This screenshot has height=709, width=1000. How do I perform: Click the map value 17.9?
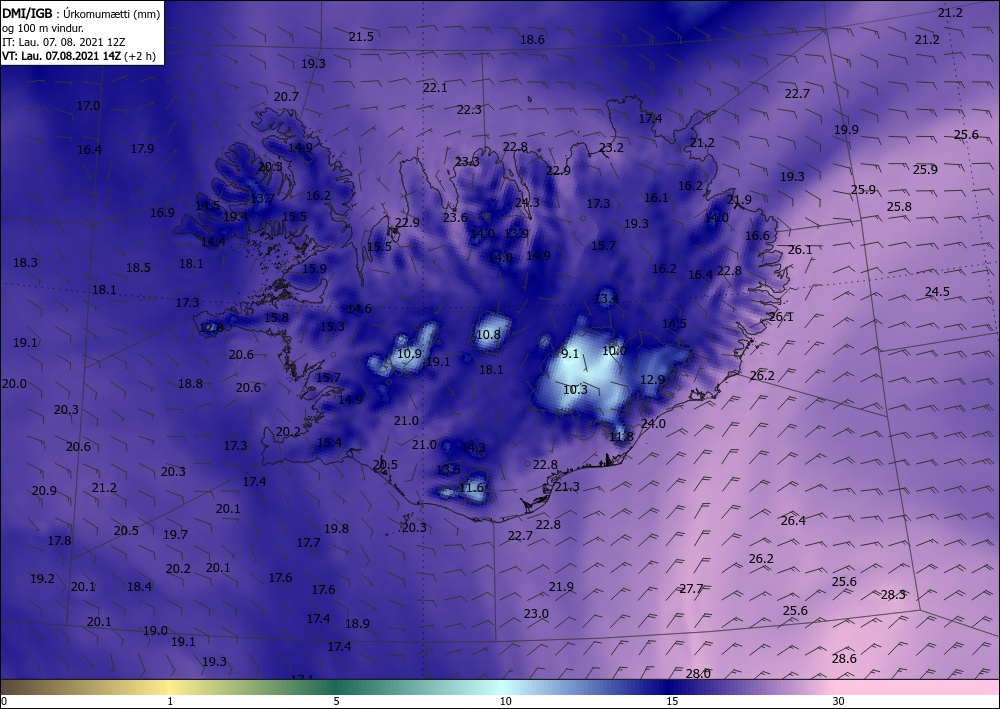[142, 149]
